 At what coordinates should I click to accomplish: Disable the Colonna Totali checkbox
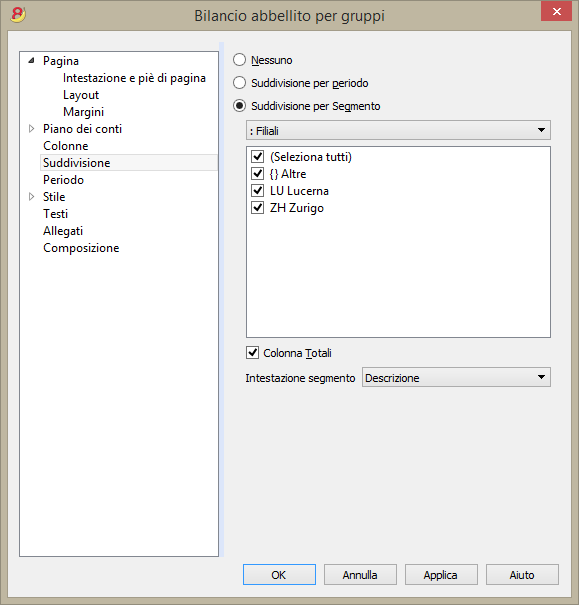[252, 353]
